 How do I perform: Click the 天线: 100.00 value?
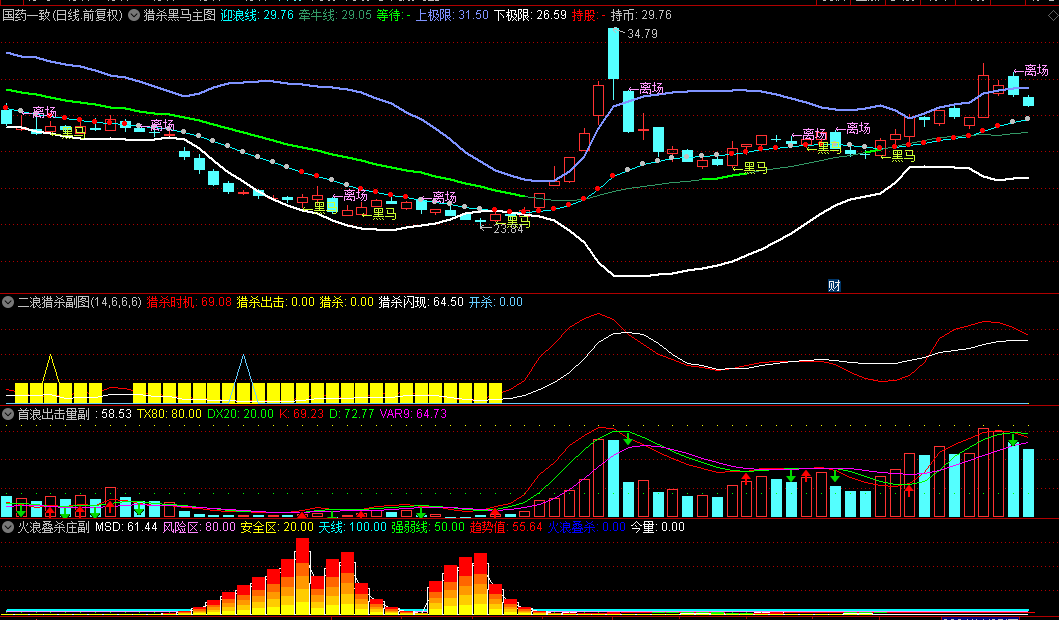tap(353, 527)
